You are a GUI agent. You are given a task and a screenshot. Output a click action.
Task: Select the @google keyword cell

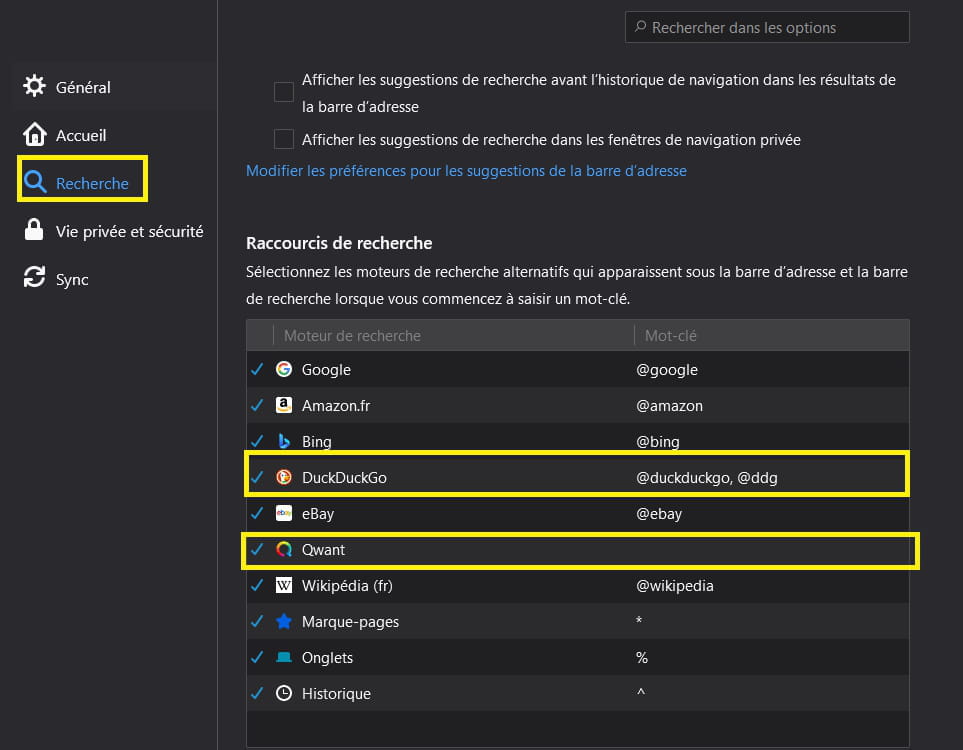tap(667, 370)
